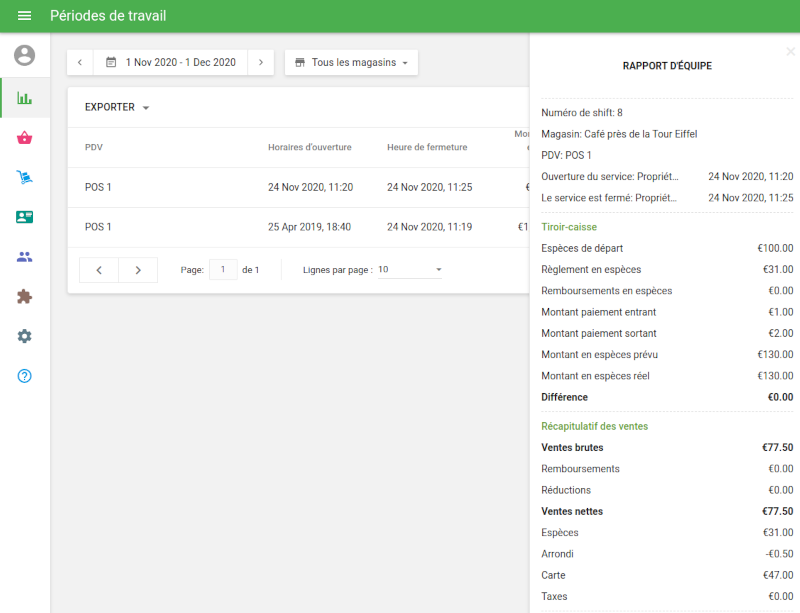
Task: Open the Settings gear icon
Action: [25, 336]
